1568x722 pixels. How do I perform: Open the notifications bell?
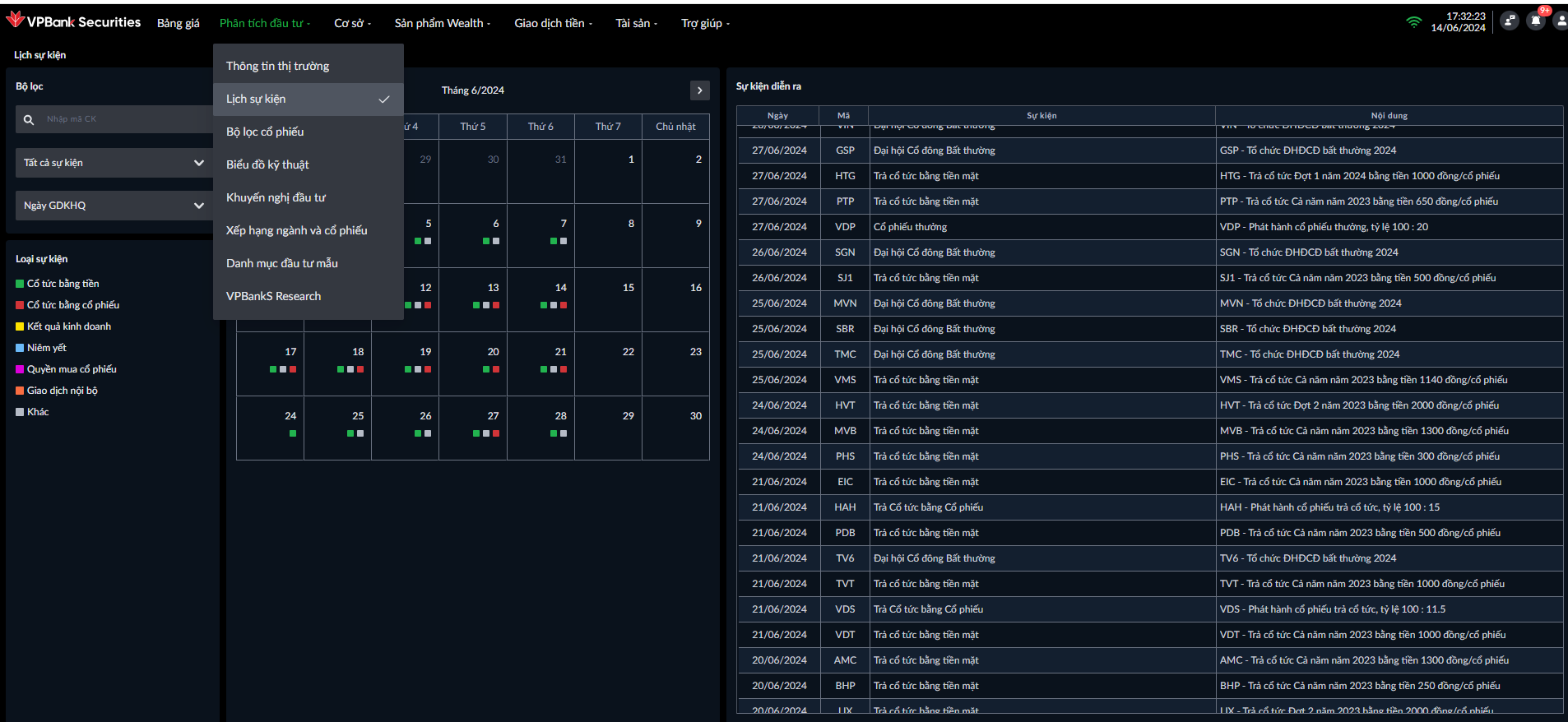(x=1535, y=21)
